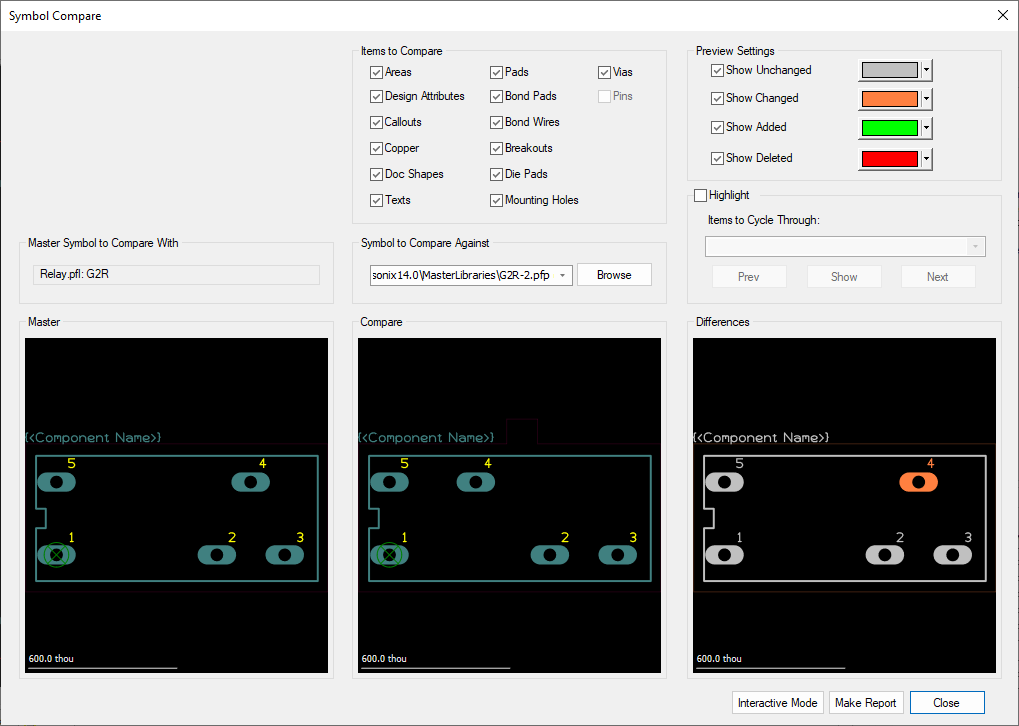Toggle the Mounting Holes checkbox
This screenshot has height=726, width=1019.
pyautogui.click(x=497, y=200)
